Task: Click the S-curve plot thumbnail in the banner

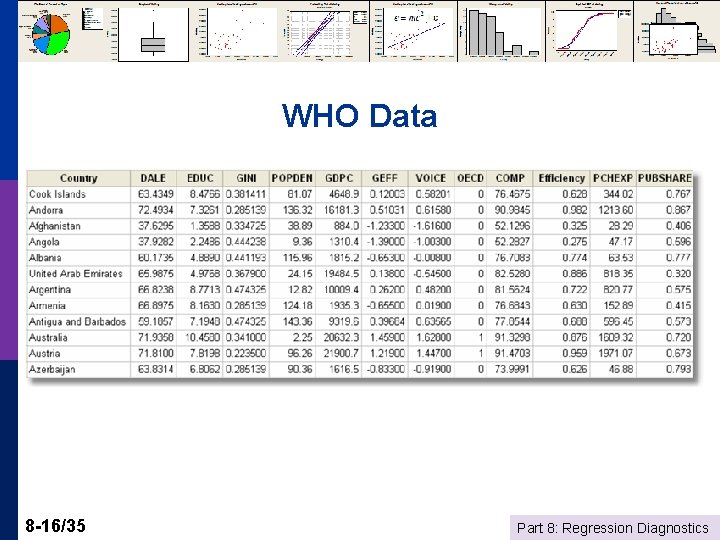Action: 590,31
